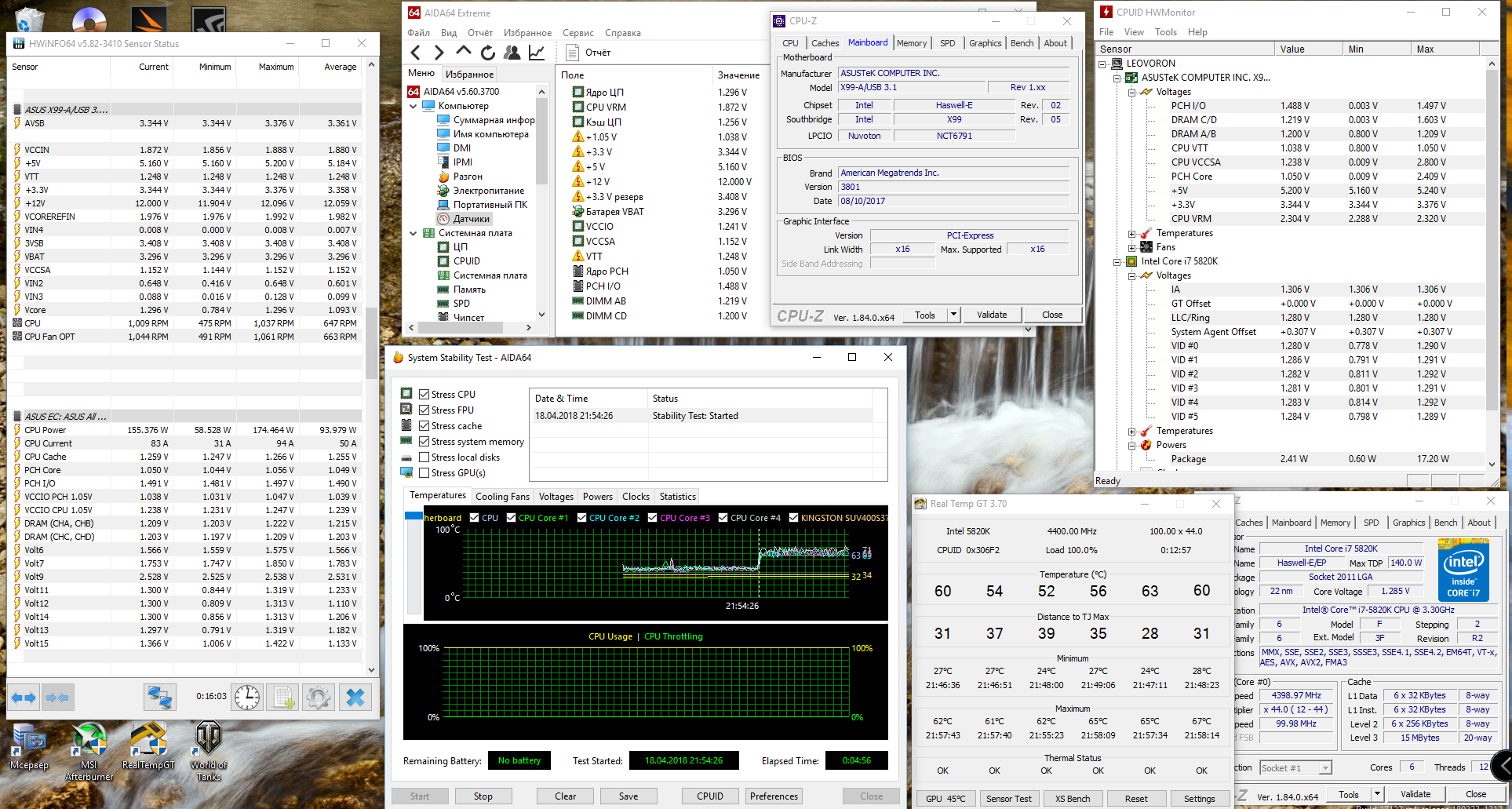Open View menu in HWMonitor

[1134, 32]
